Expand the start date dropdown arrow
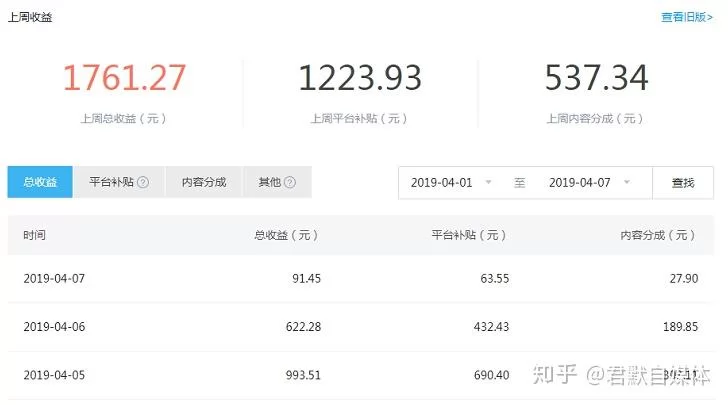728x405 pixels. point(488,183)
